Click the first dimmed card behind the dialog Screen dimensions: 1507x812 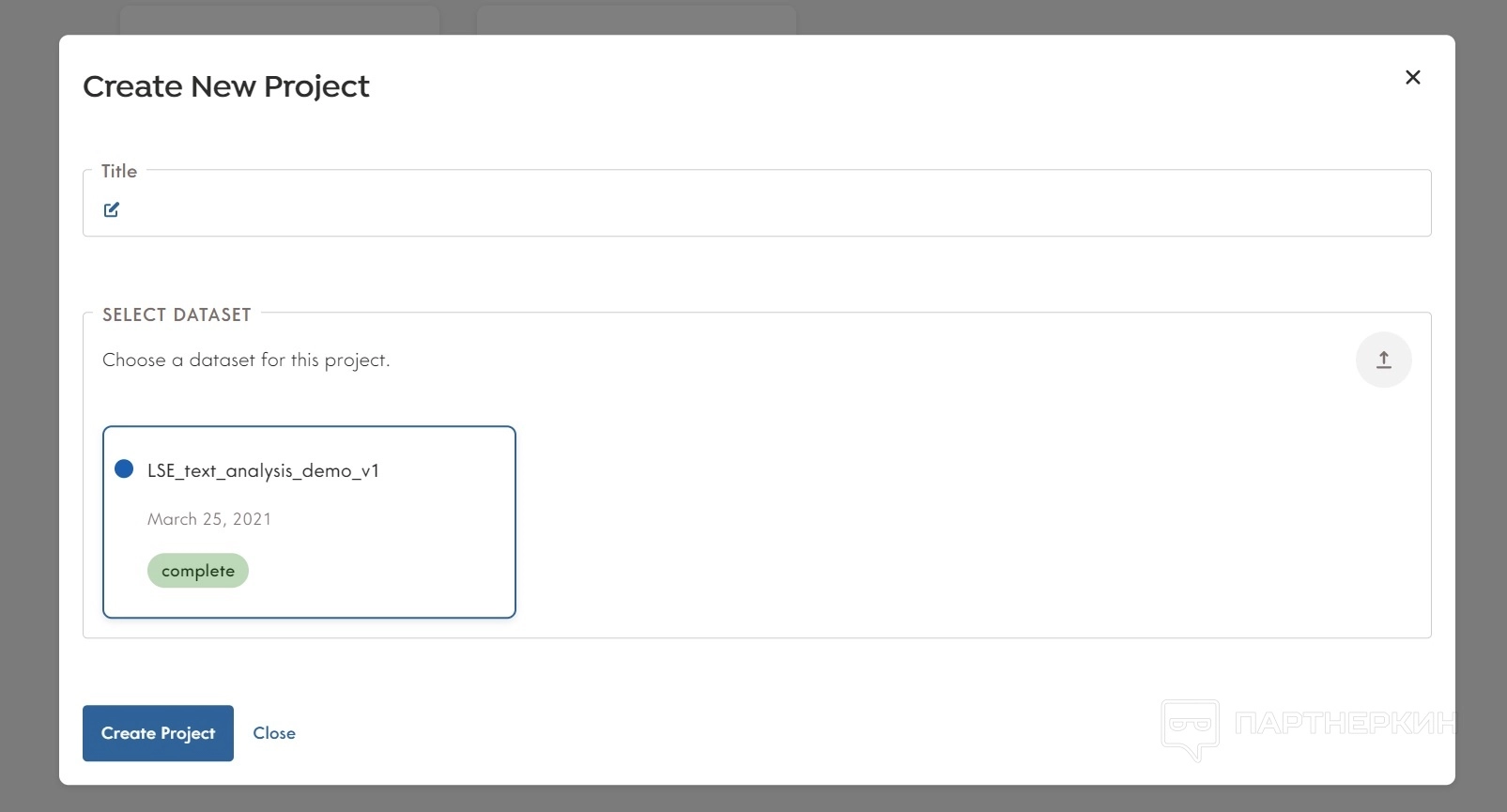[279, 19]
